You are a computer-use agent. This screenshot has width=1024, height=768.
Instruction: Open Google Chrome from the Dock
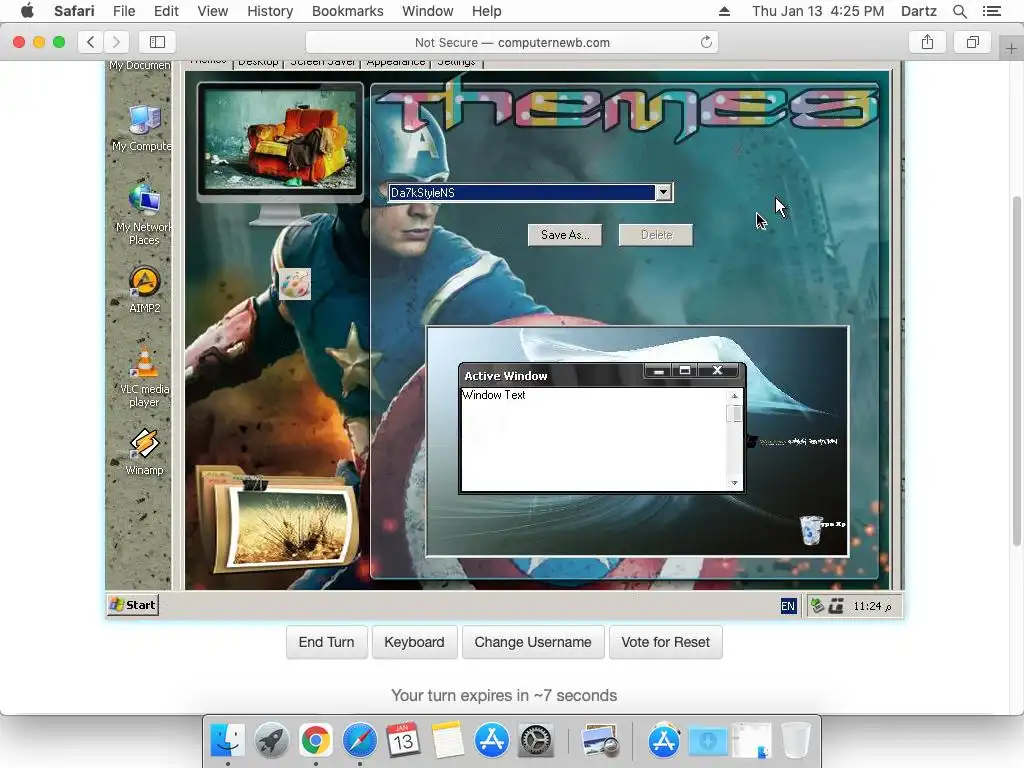pyautogui.click(x=315, y=740)
